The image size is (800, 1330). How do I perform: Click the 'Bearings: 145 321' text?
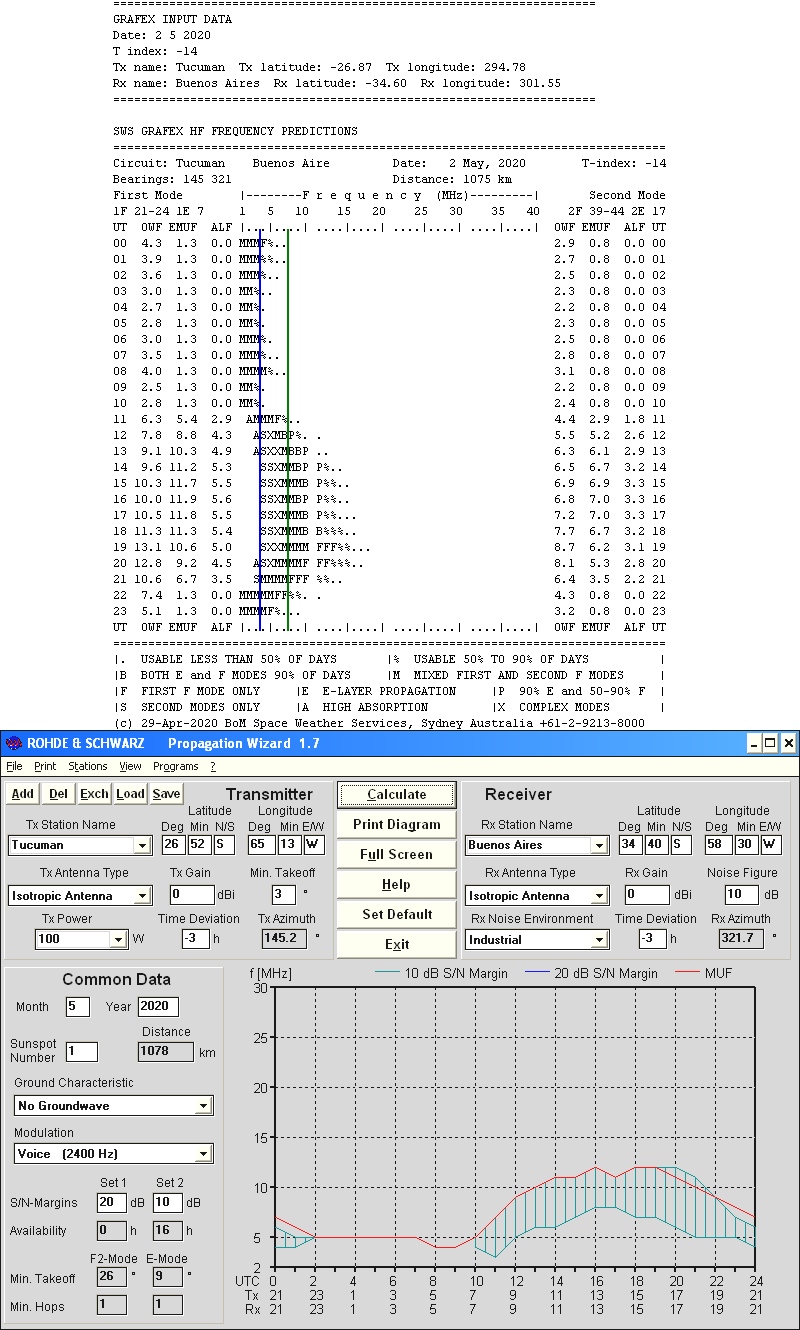click(172, 179)
